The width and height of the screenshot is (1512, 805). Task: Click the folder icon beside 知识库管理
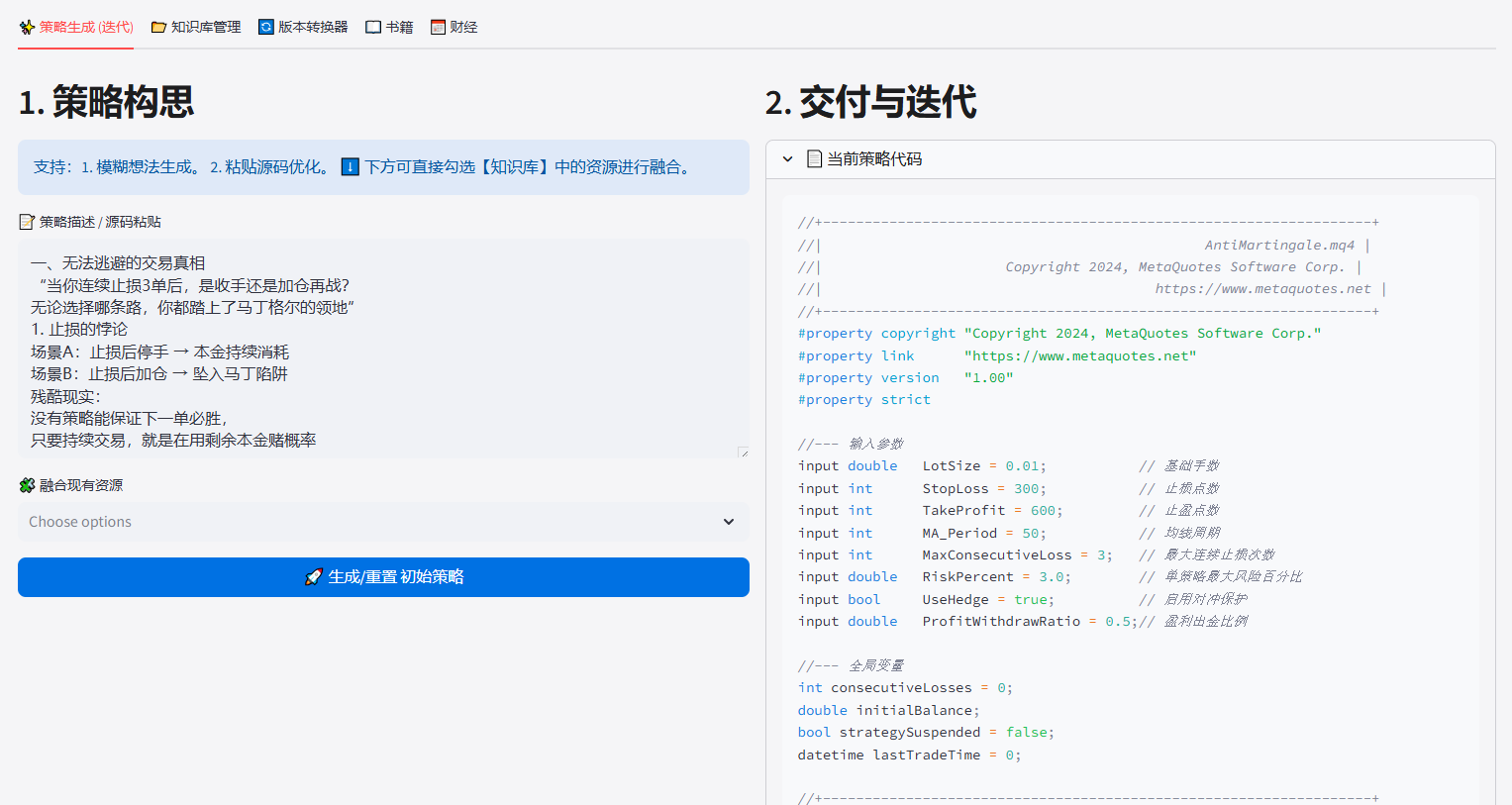pos(158,27)
